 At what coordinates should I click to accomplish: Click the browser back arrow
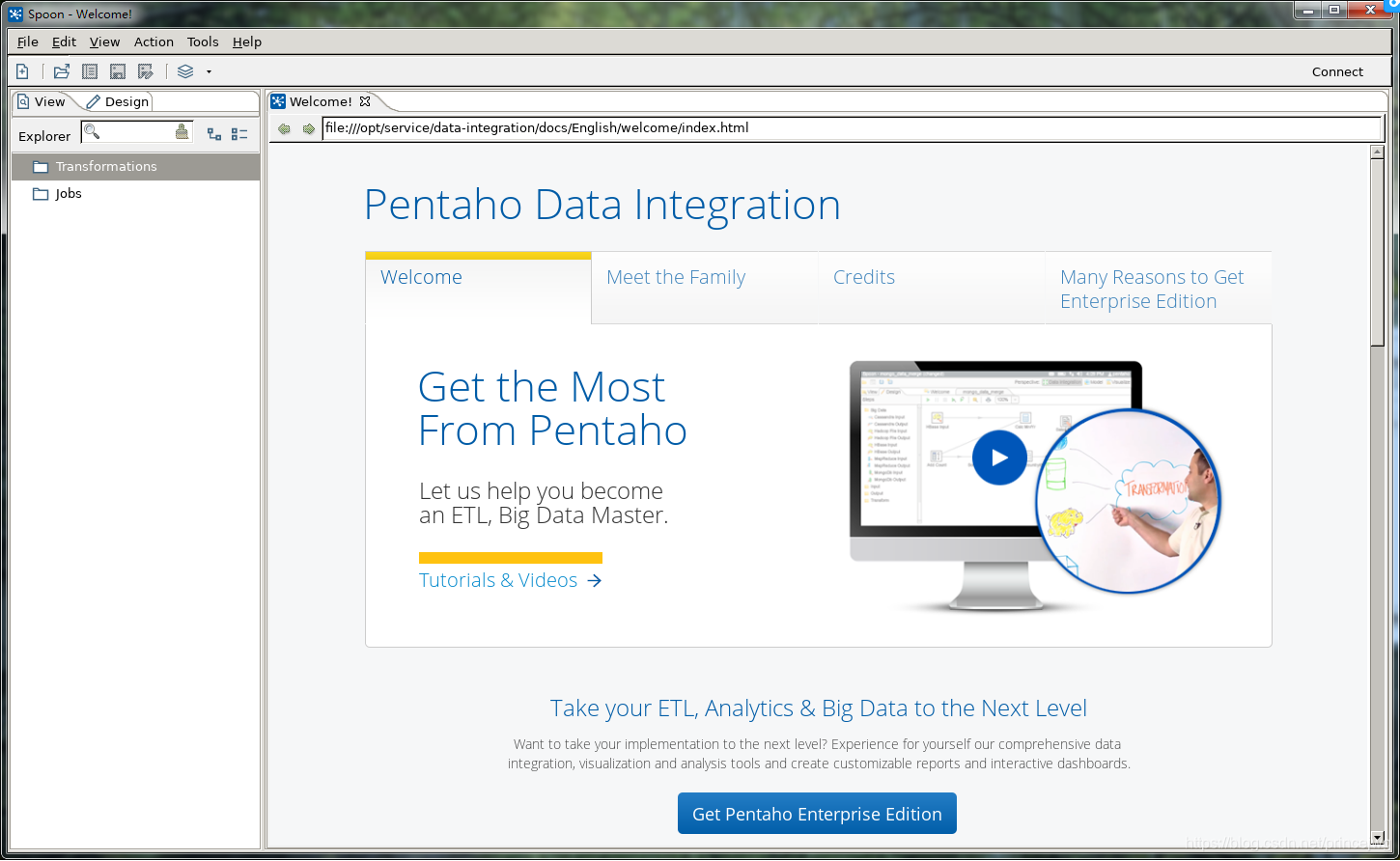284,128
